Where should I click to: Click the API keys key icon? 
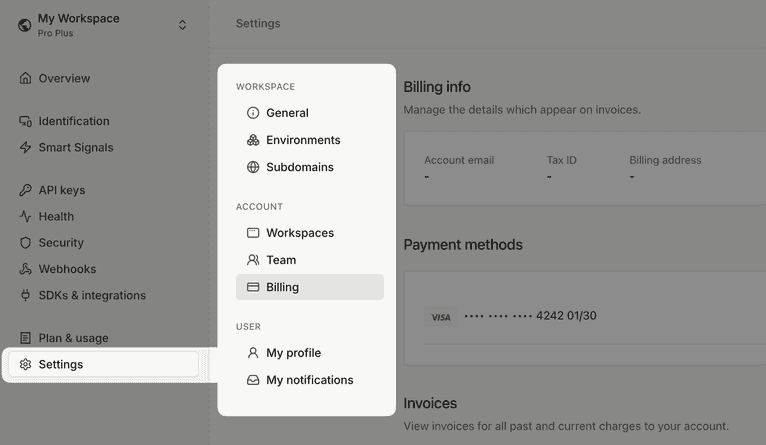[26, 190]
